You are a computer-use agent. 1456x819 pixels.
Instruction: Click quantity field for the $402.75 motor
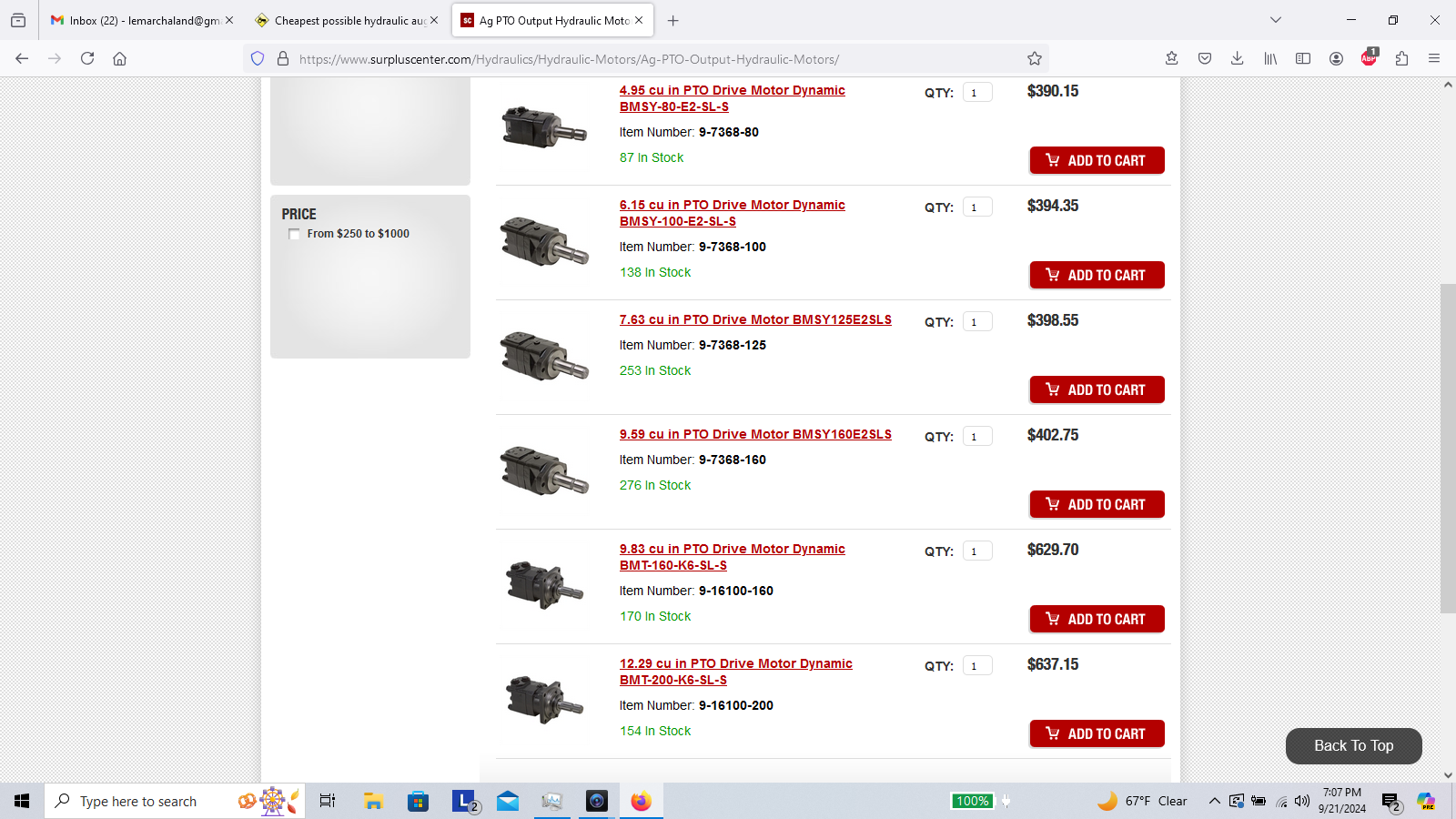[x=977, y=437]
